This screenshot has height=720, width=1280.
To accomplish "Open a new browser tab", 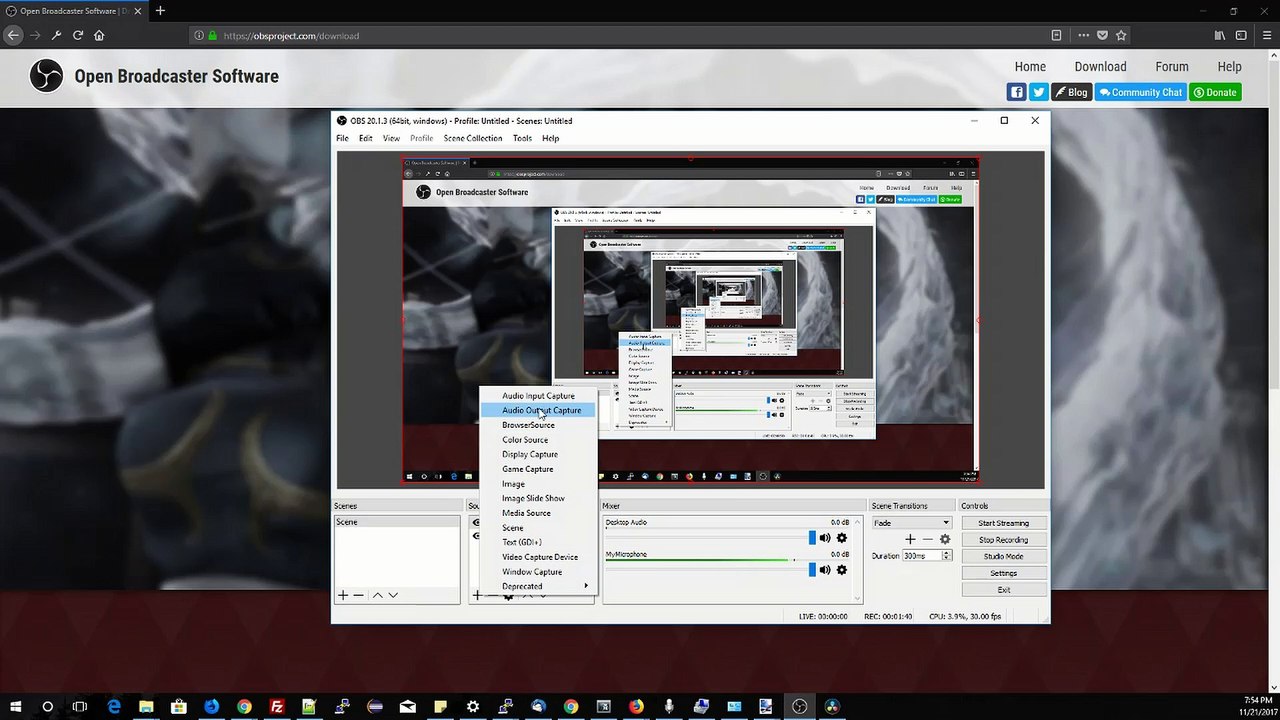I will coord(160,11).
